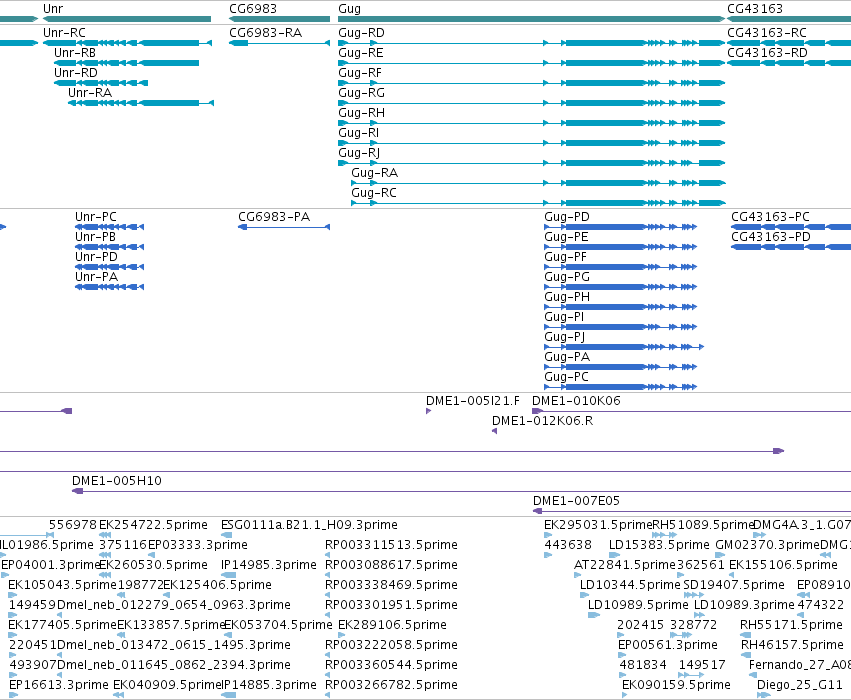Select the RH46157.5prime EST label
The image size is (851, 700).
(x=792, y=645)
